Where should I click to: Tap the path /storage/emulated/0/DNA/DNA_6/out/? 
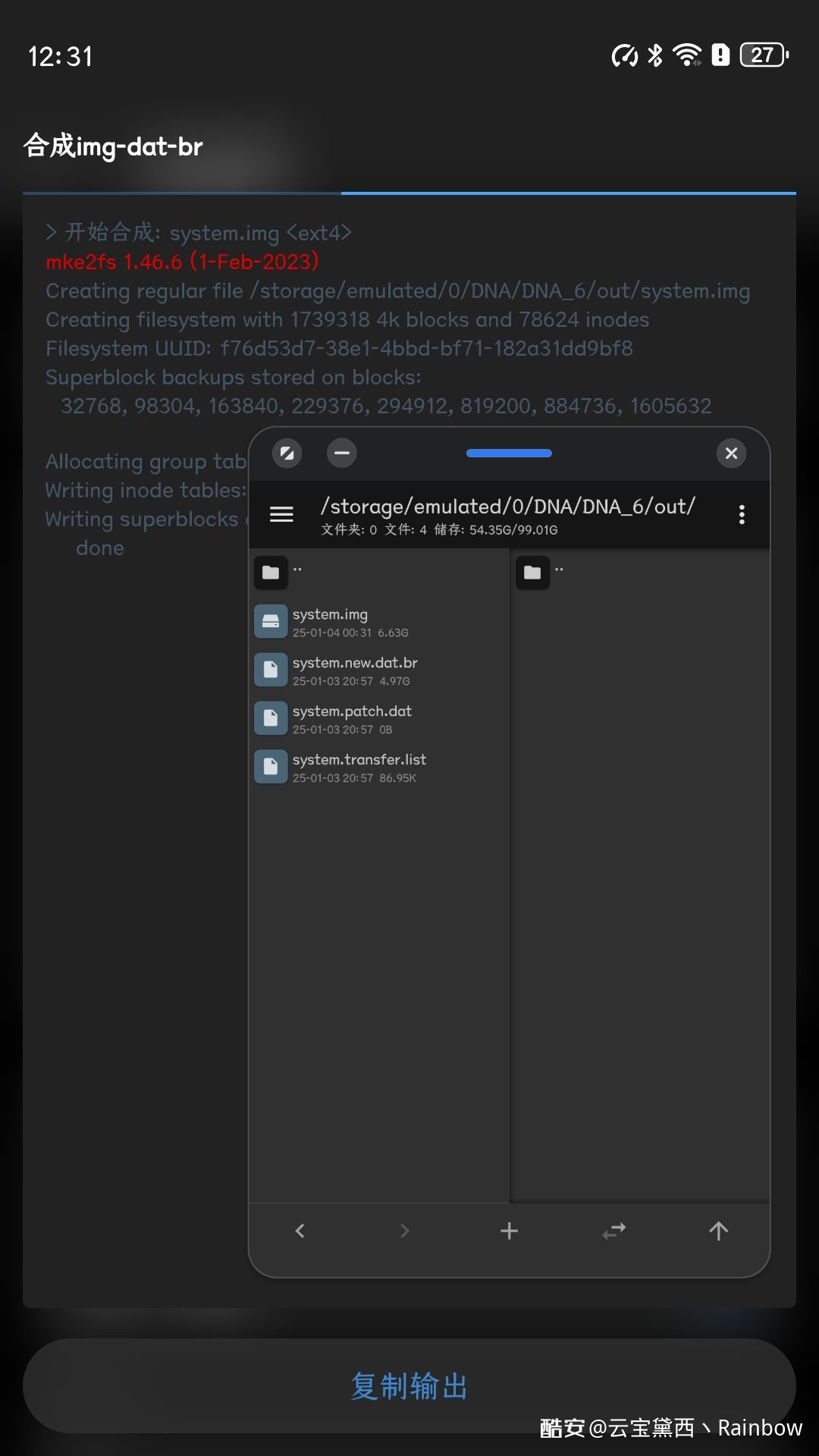(x=508, y=506)
